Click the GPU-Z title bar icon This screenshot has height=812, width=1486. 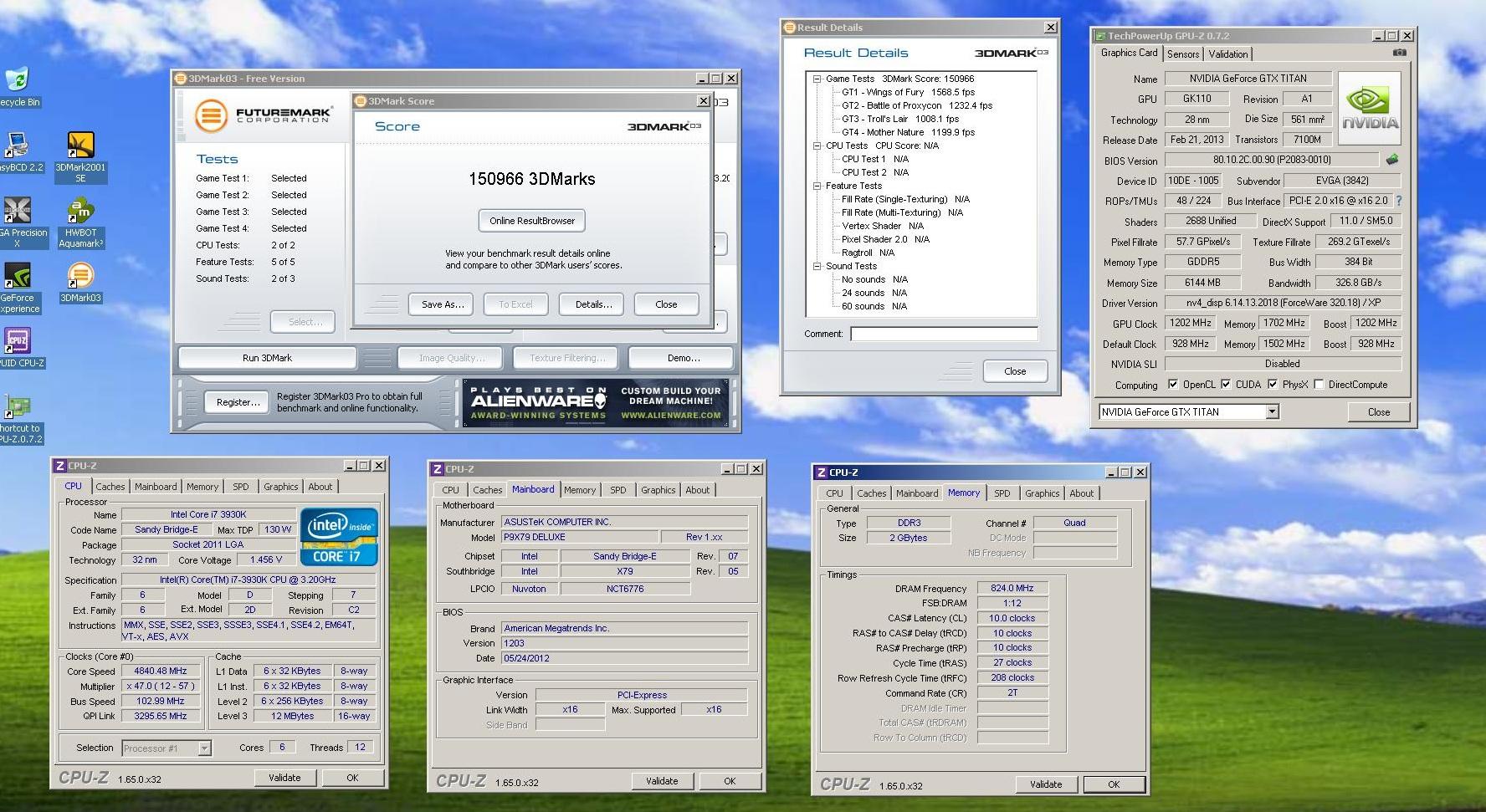click(x=1099, y=36)
